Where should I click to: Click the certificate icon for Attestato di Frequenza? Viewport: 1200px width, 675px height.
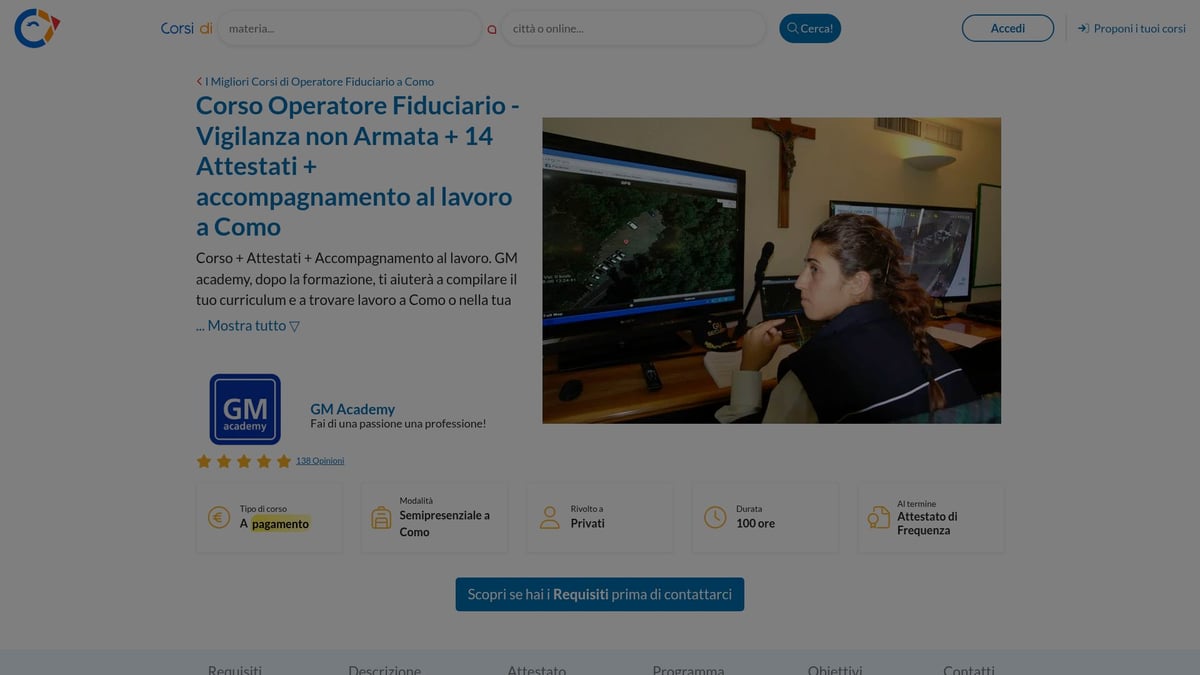879,516
